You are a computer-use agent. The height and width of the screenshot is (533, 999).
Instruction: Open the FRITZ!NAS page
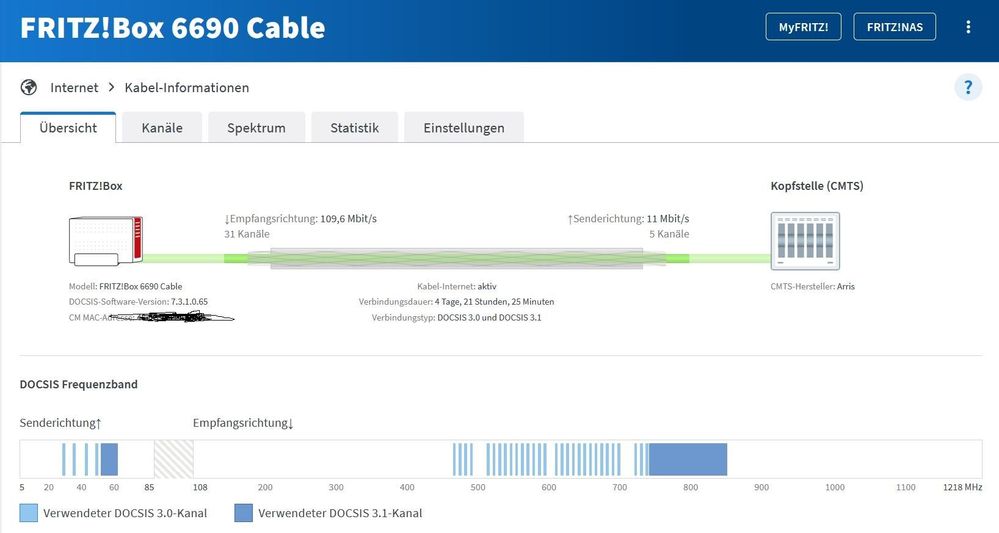pos(894,27)
